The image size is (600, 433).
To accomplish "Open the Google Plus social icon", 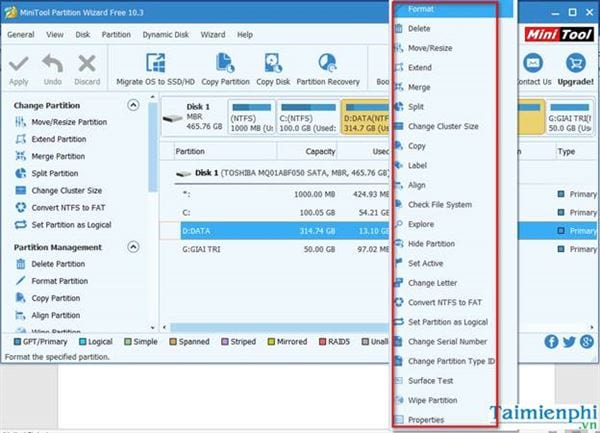I will pyautogui.click(x=587, y=342).
